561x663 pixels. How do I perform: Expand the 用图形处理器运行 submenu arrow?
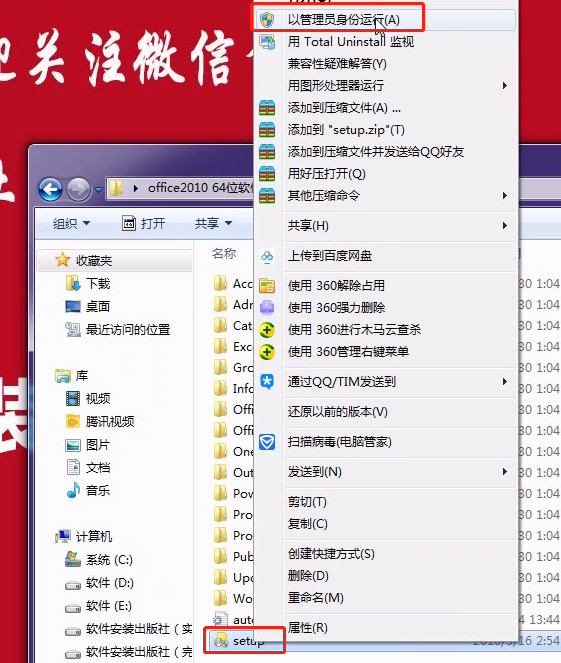[x=504, y=86]
